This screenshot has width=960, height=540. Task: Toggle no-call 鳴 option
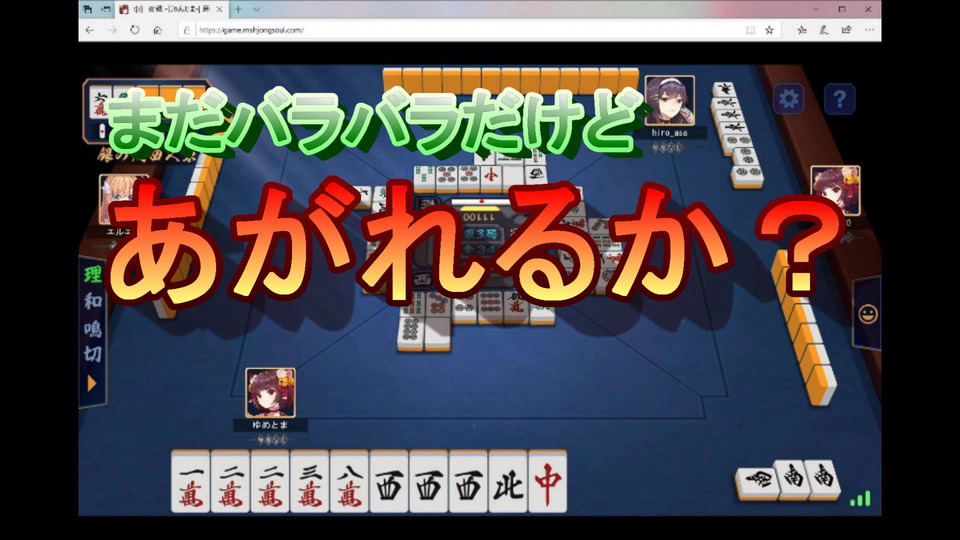93,328
